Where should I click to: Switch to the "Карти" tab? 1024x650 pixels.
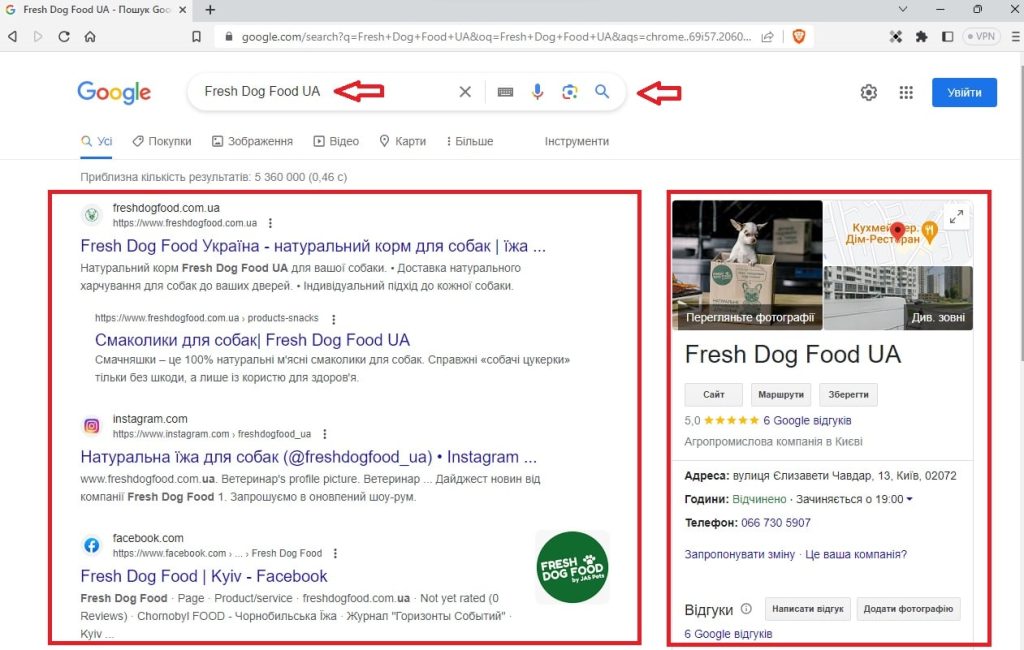point(409,141)
